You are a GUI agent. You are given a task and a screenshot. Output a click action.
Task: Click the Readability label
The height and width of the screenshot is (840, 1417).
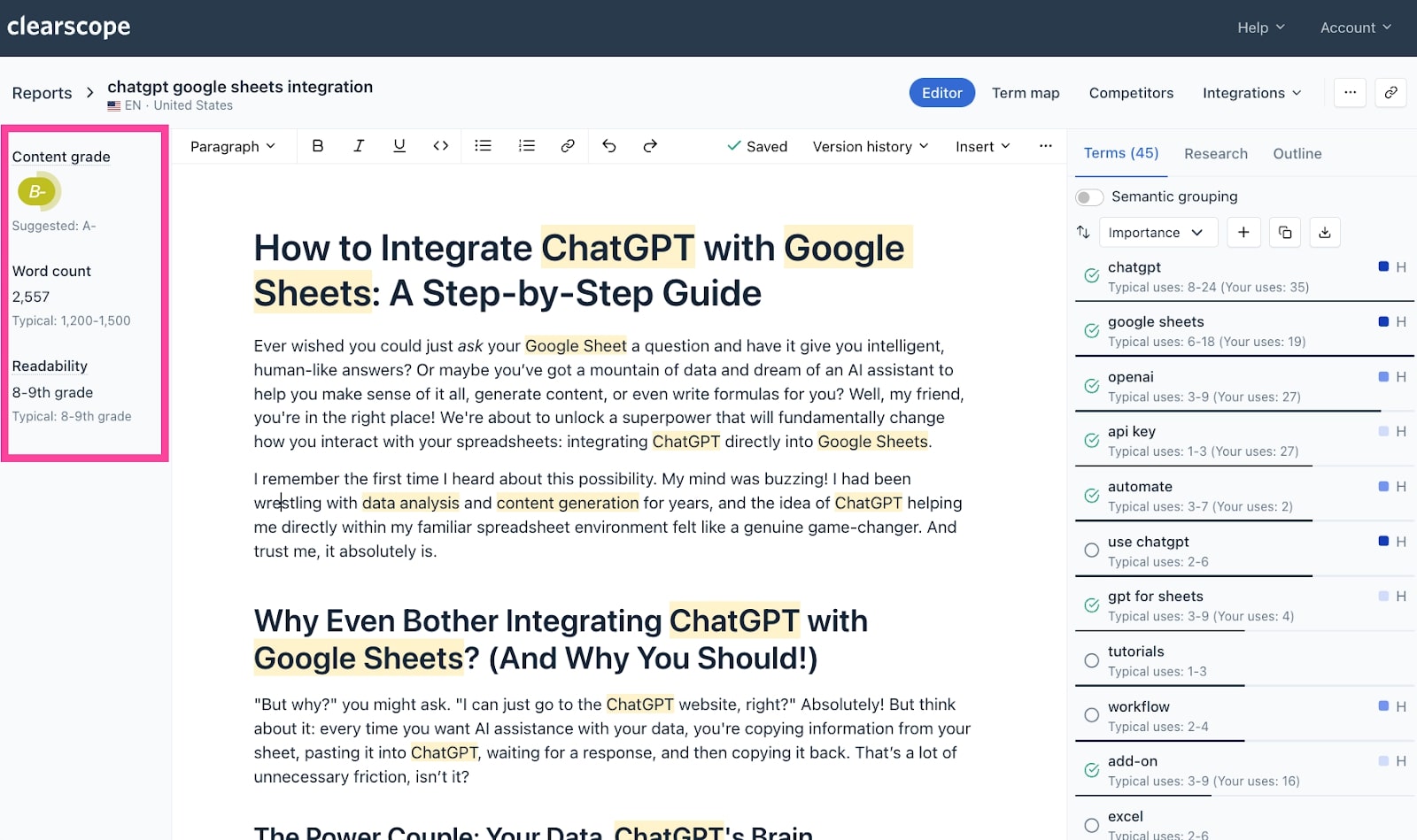pyautogui.click(x=50, y=366)
